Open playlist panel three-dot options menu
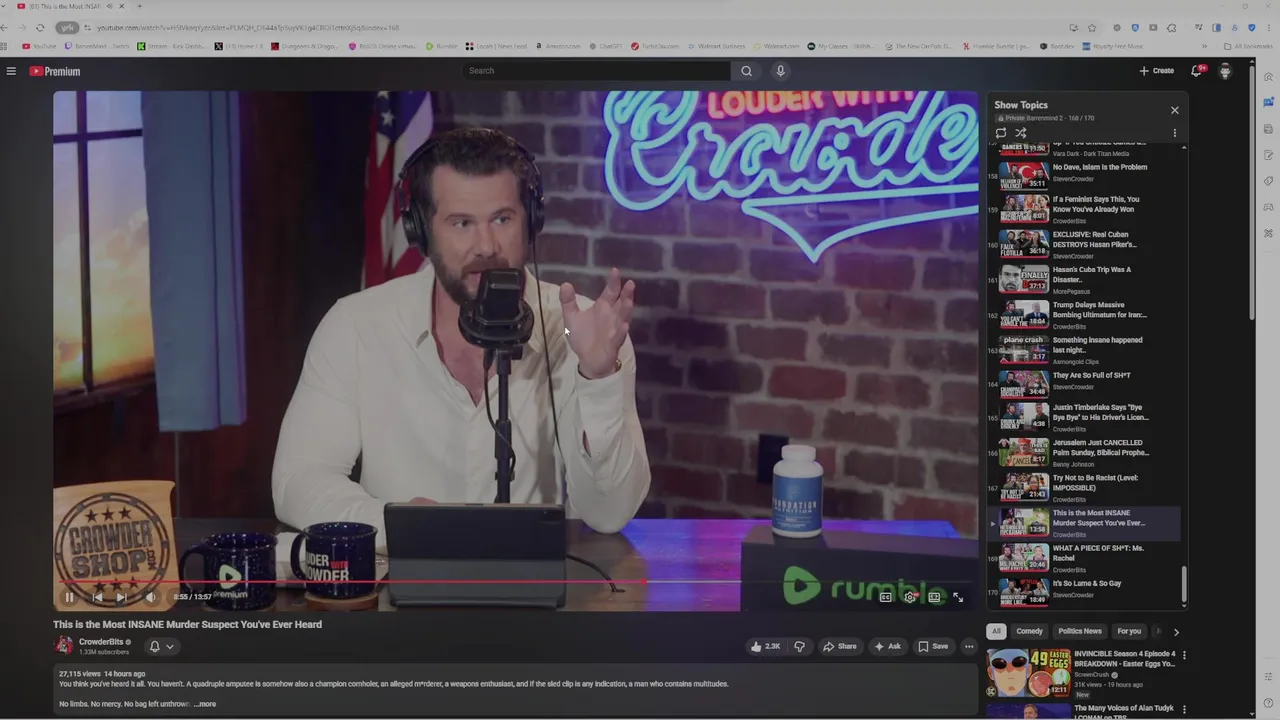Screen dimensions: 1280x720 1175,133
